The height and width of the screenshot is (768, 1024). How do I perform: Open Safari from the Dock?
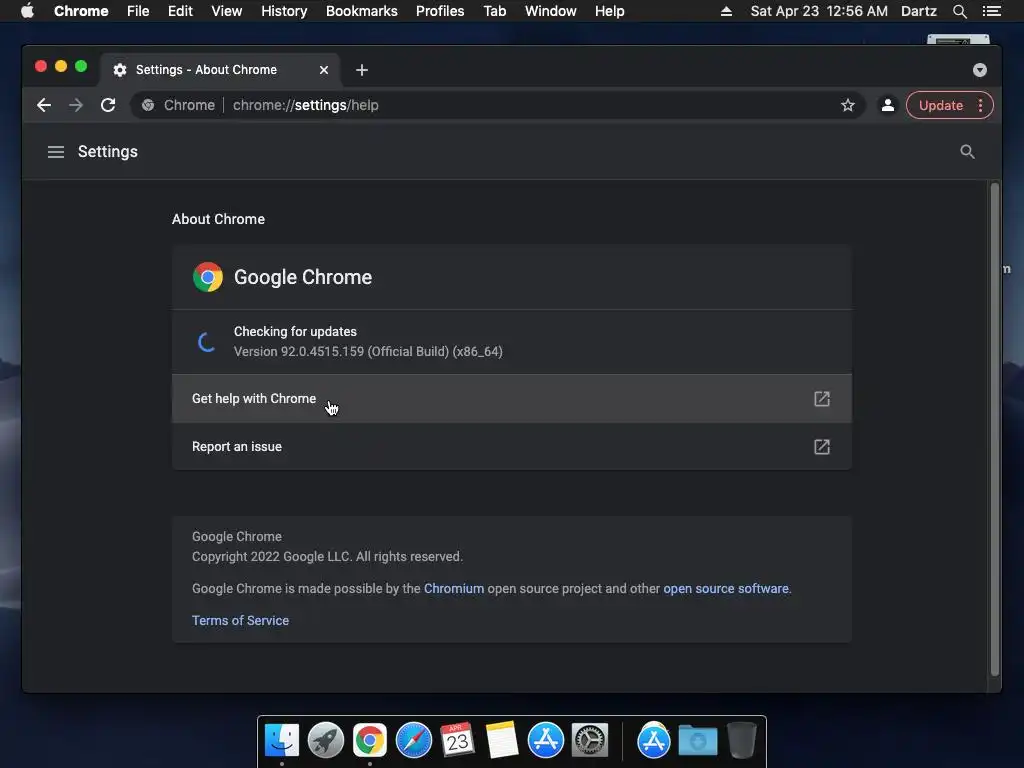(x=413, y=741)
